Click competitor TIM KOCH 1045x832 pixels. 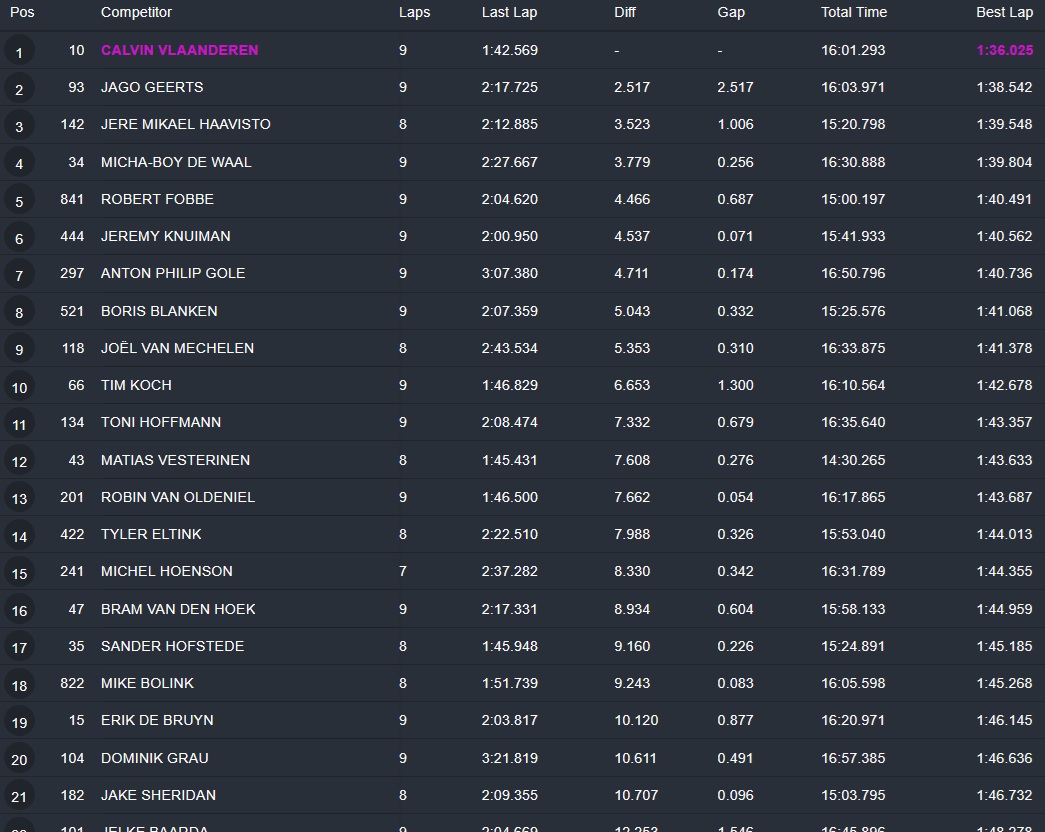coord(136,385)
